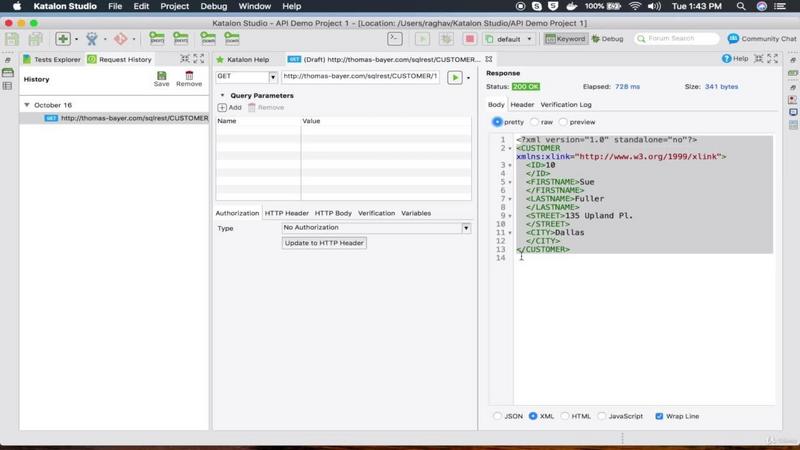Select the pretty response view radio button
This screenshot has height=450, width=800.
tap(497, 122)
